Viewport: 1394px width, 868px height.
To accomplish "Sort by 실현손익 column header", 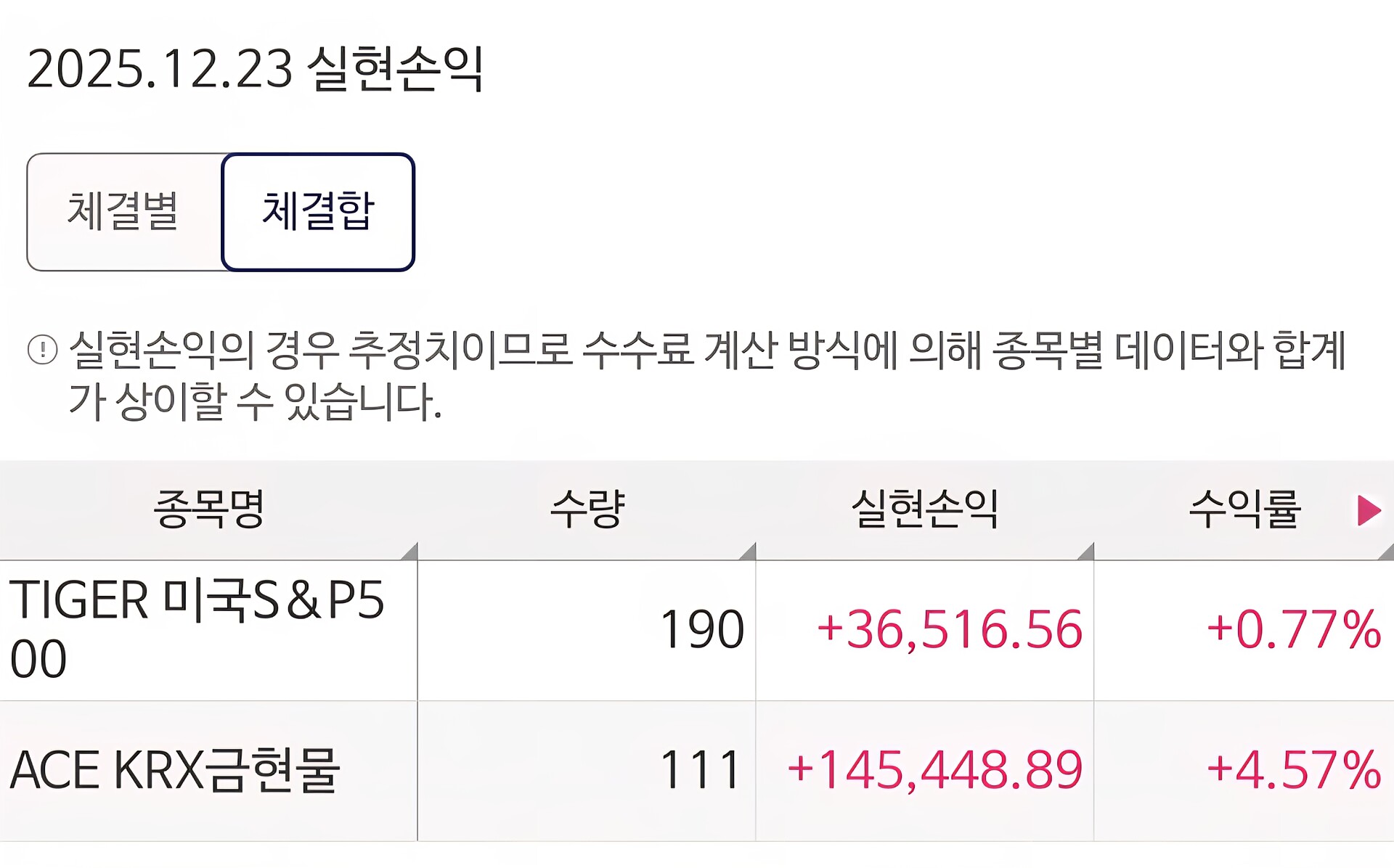I will pos(924,509).
